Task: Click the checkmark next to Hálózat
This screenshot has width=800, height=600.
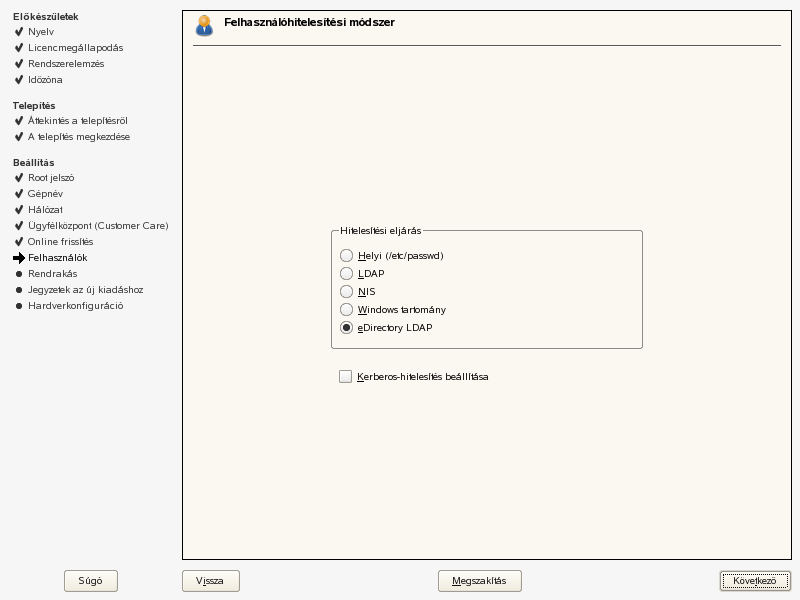Action: coord(19,210)
